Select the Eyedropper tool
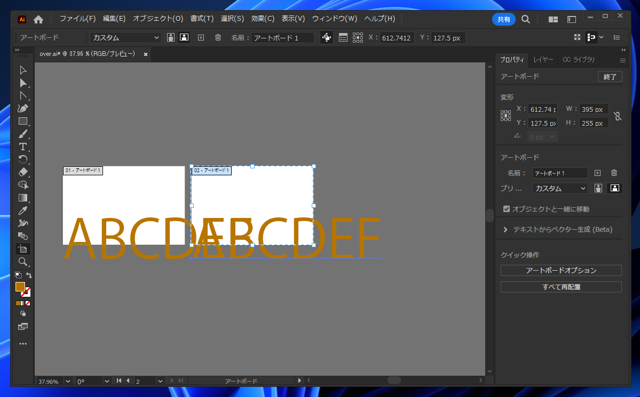 point(23,211)
